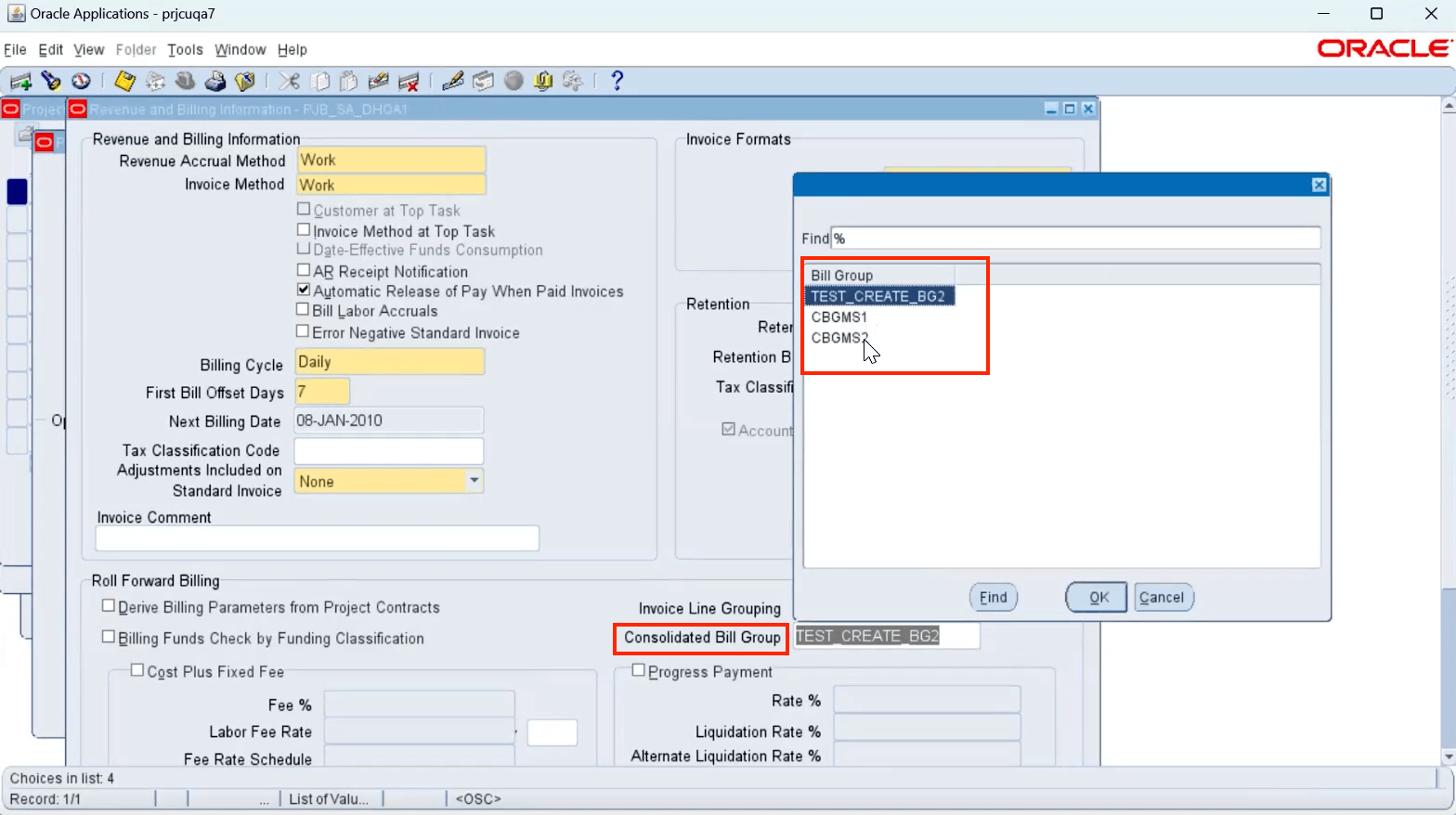The height and width of the screenshot is (815, 1456).
Task: Click the Zoom toolbar icon
Action: point(483,82)
